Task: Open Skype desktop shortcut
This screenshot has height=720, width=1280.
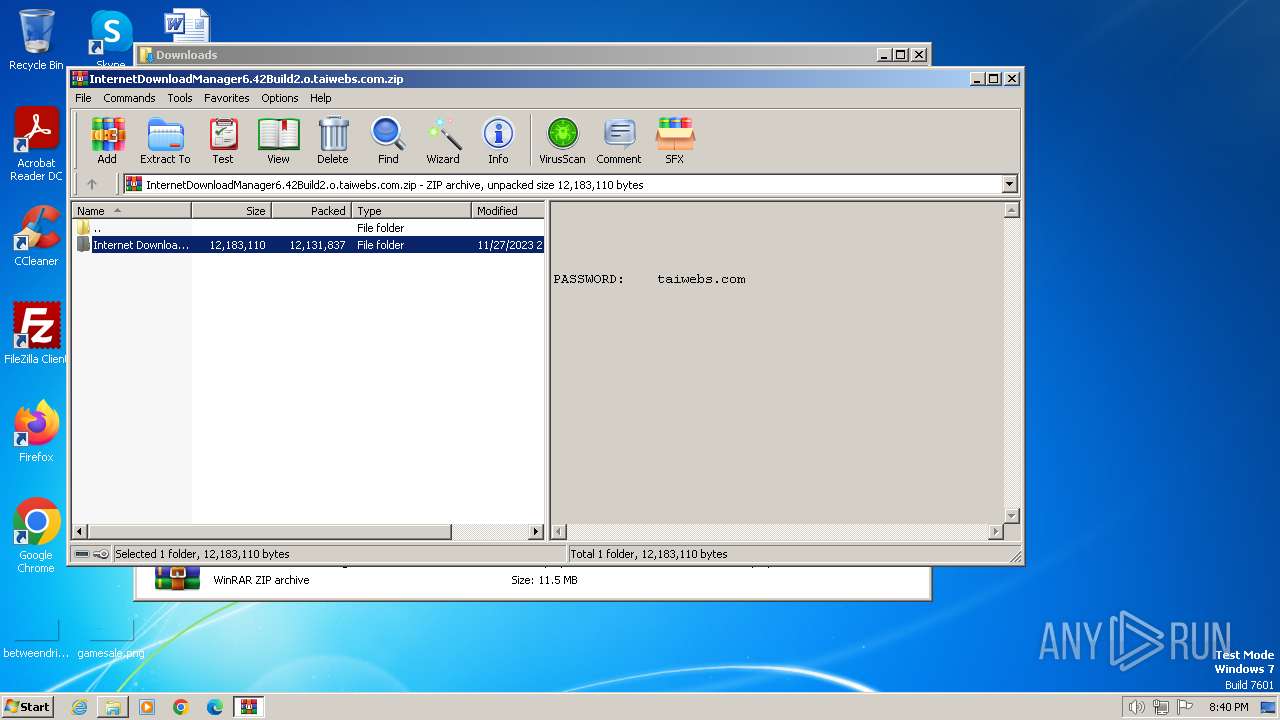Action: coord(110,36)
